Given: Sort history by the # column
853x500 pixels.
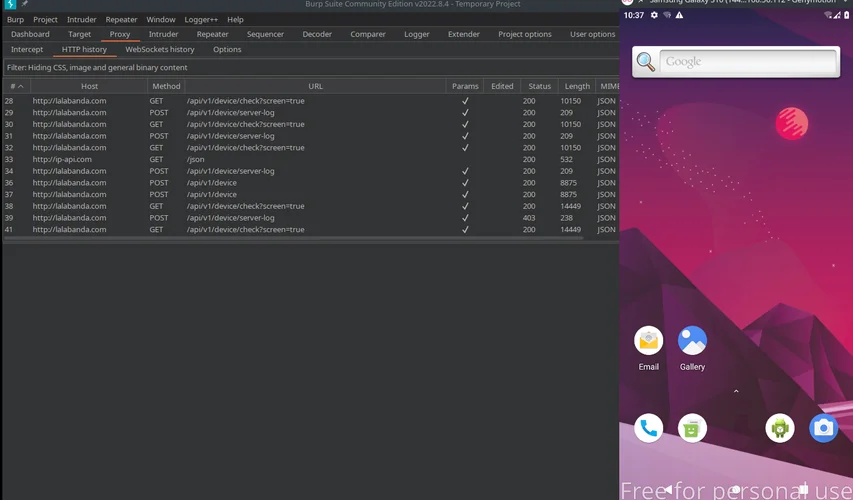Looking at the screenshot, I should pyautogui.click(x=17, y=86).
